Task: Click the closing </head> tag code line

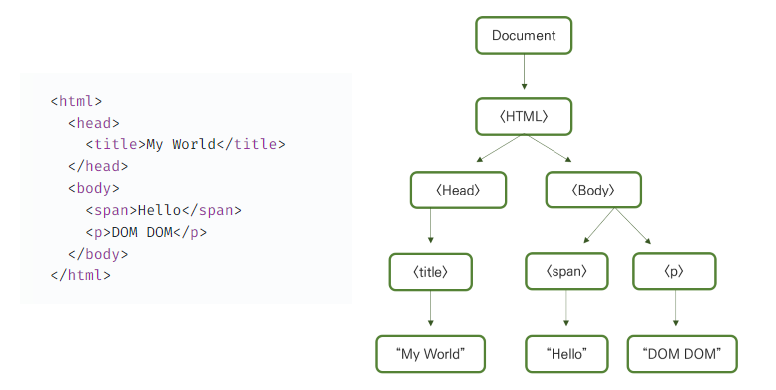Action: point(98,166)
